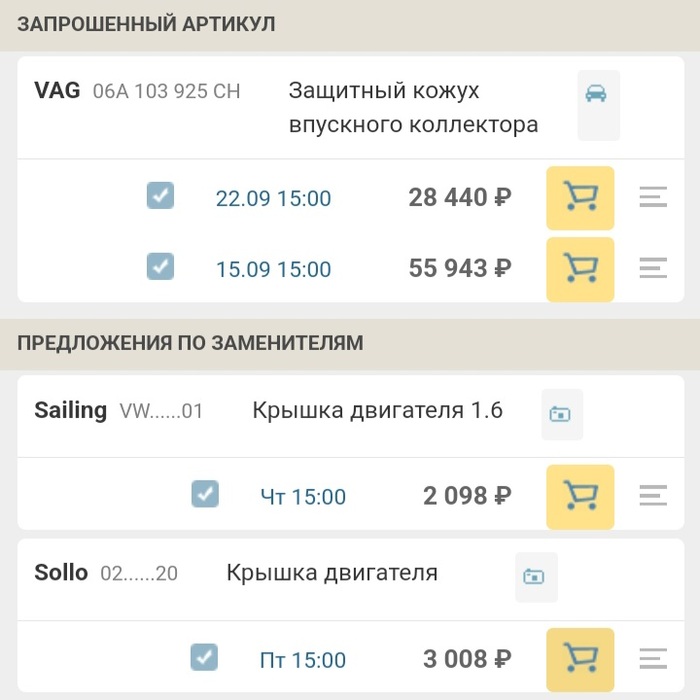Open the menu lines for 28 440 ₽ offer
This screenshot has width=700, height=700.
click(653, 198)
